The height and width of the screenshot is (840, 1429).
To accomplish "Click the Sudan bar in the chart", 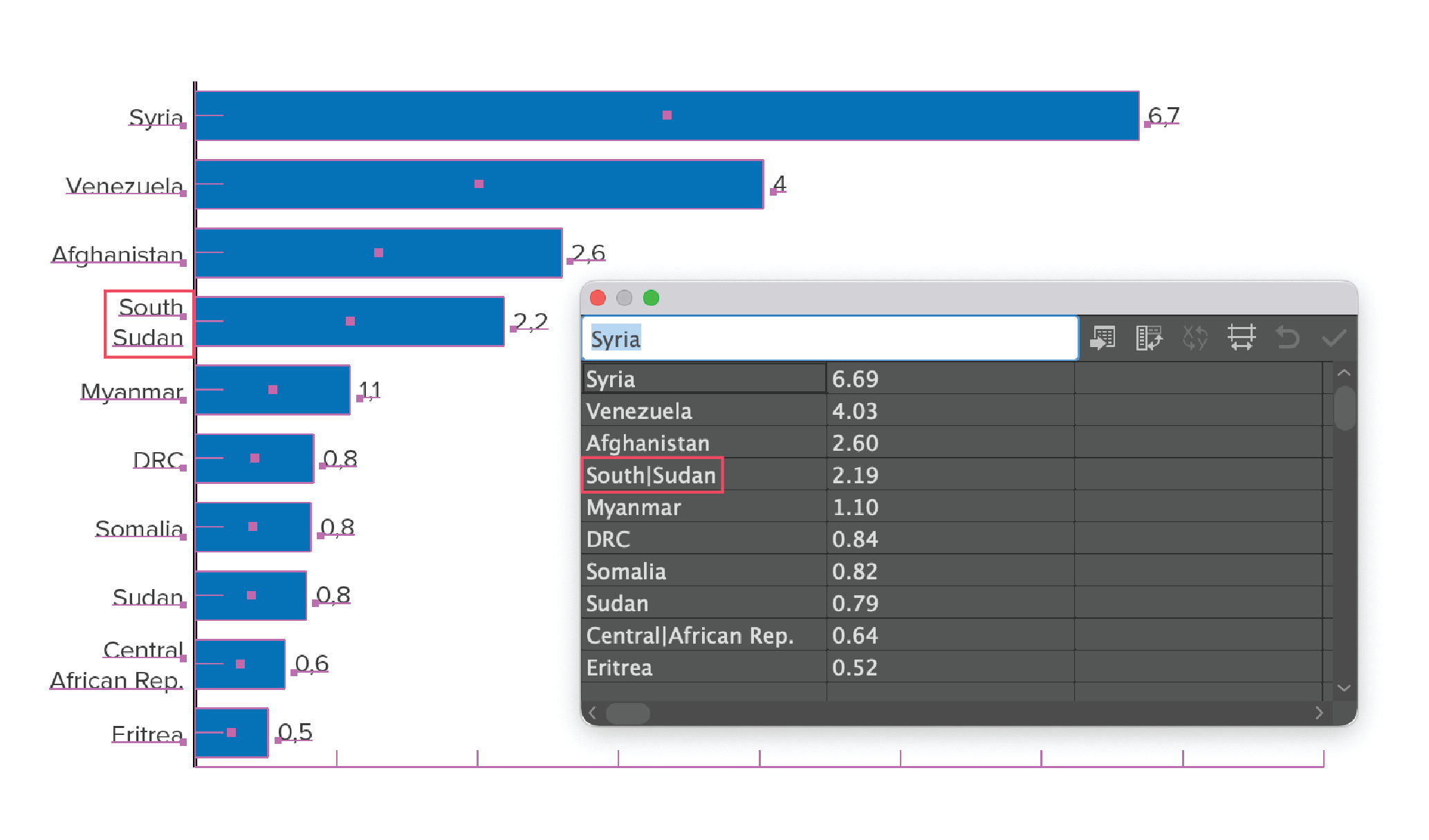I will tap(251, 595).
